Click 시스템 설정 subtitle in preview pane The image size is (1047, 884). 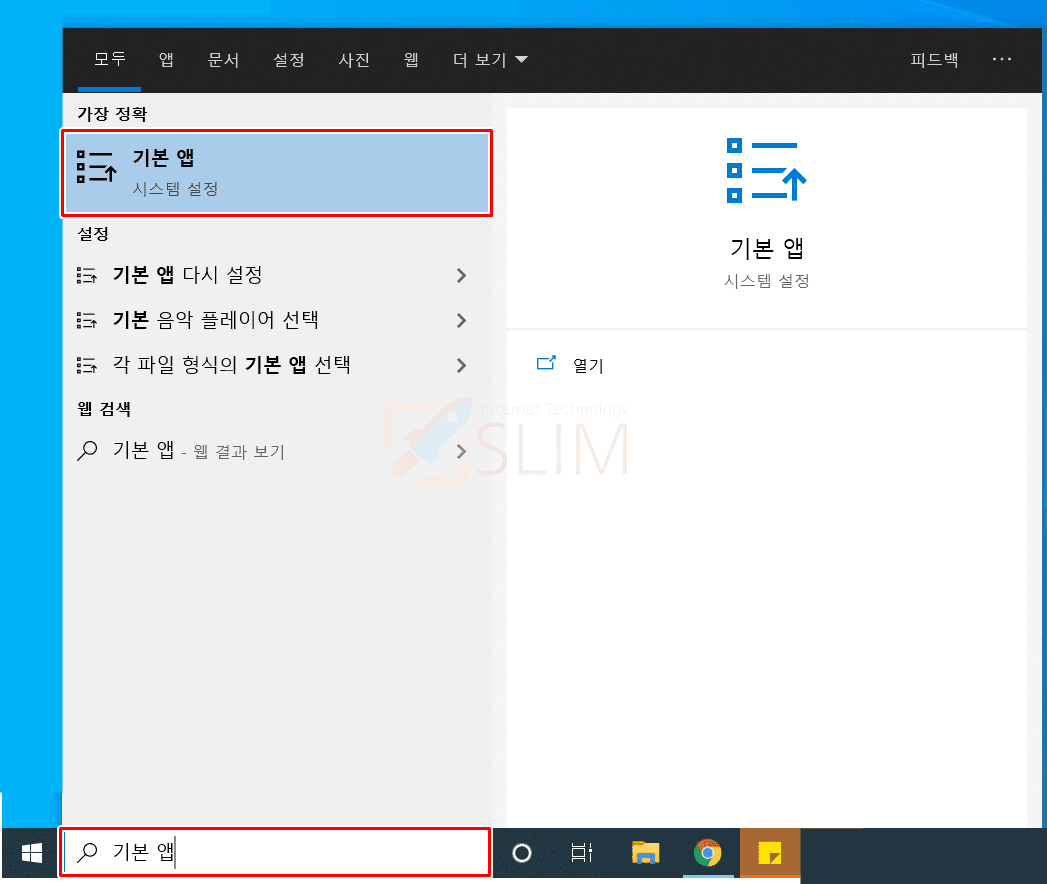click(767, 281)
